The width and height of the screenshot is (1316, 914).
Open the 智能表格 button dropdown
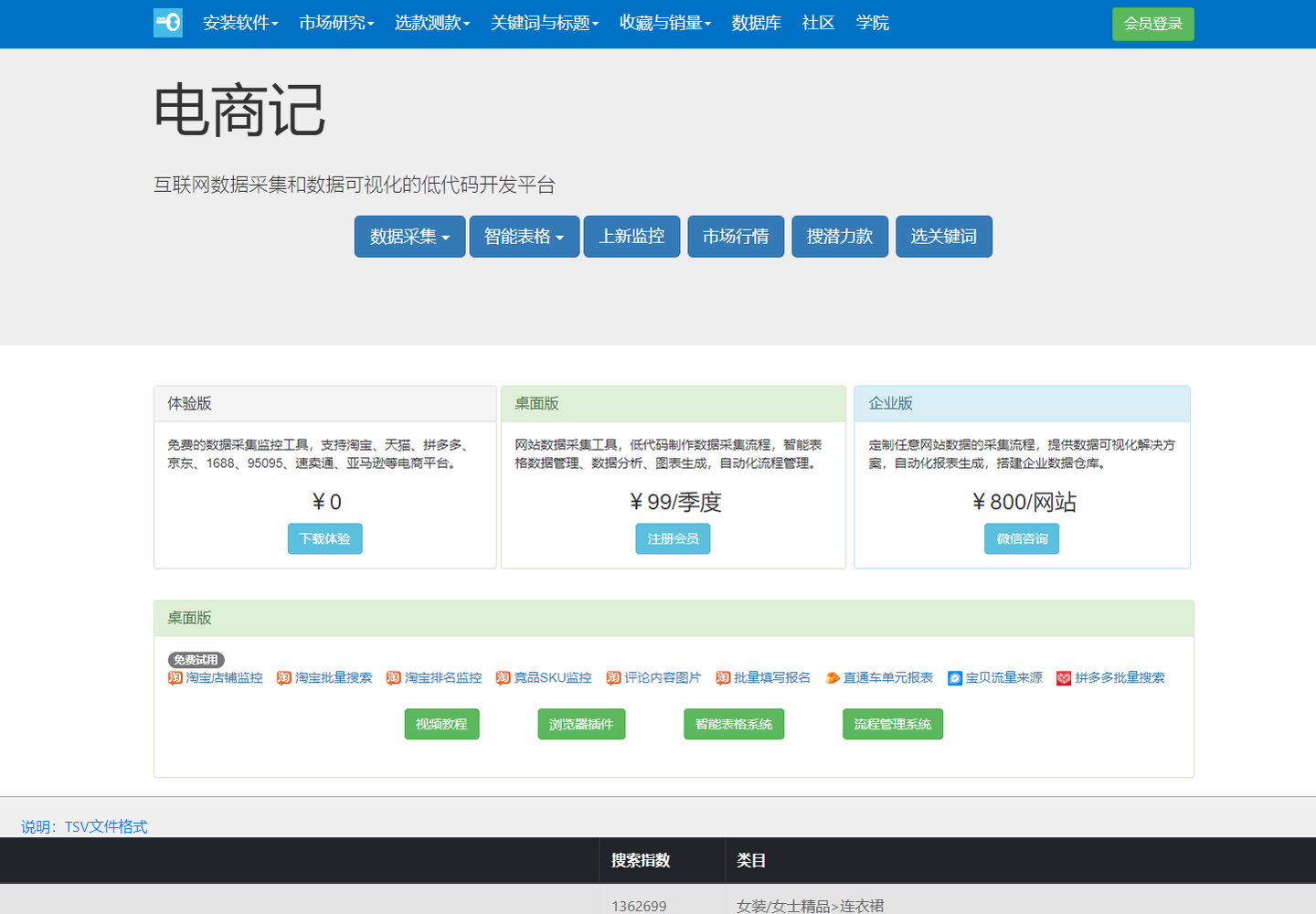525,237
